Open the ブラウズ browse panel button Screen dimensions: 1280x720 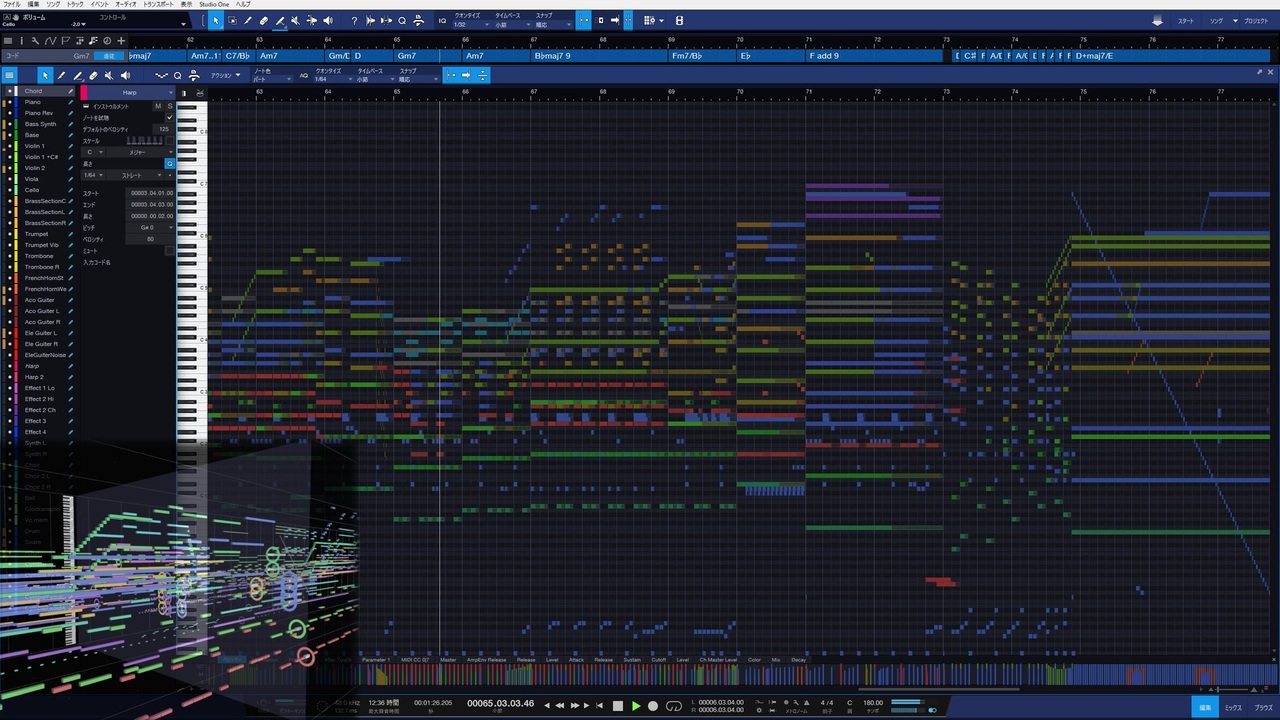tap(1264, 707)
